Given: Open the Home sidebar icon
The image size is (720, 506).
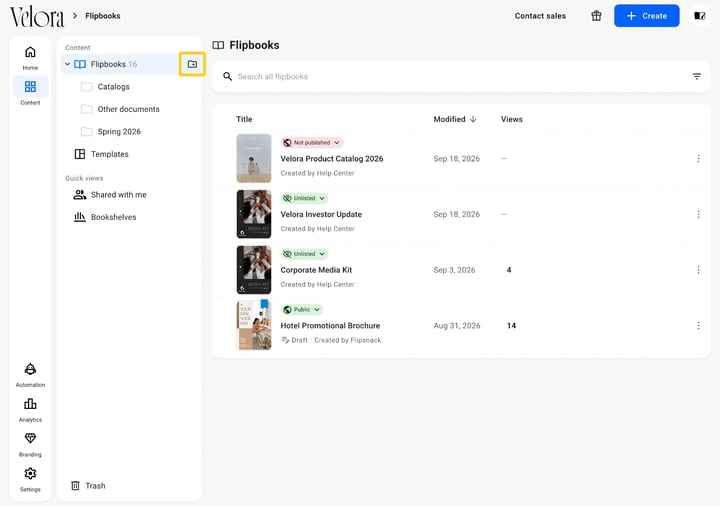Looking at the screenshot, I should [30, 52].
